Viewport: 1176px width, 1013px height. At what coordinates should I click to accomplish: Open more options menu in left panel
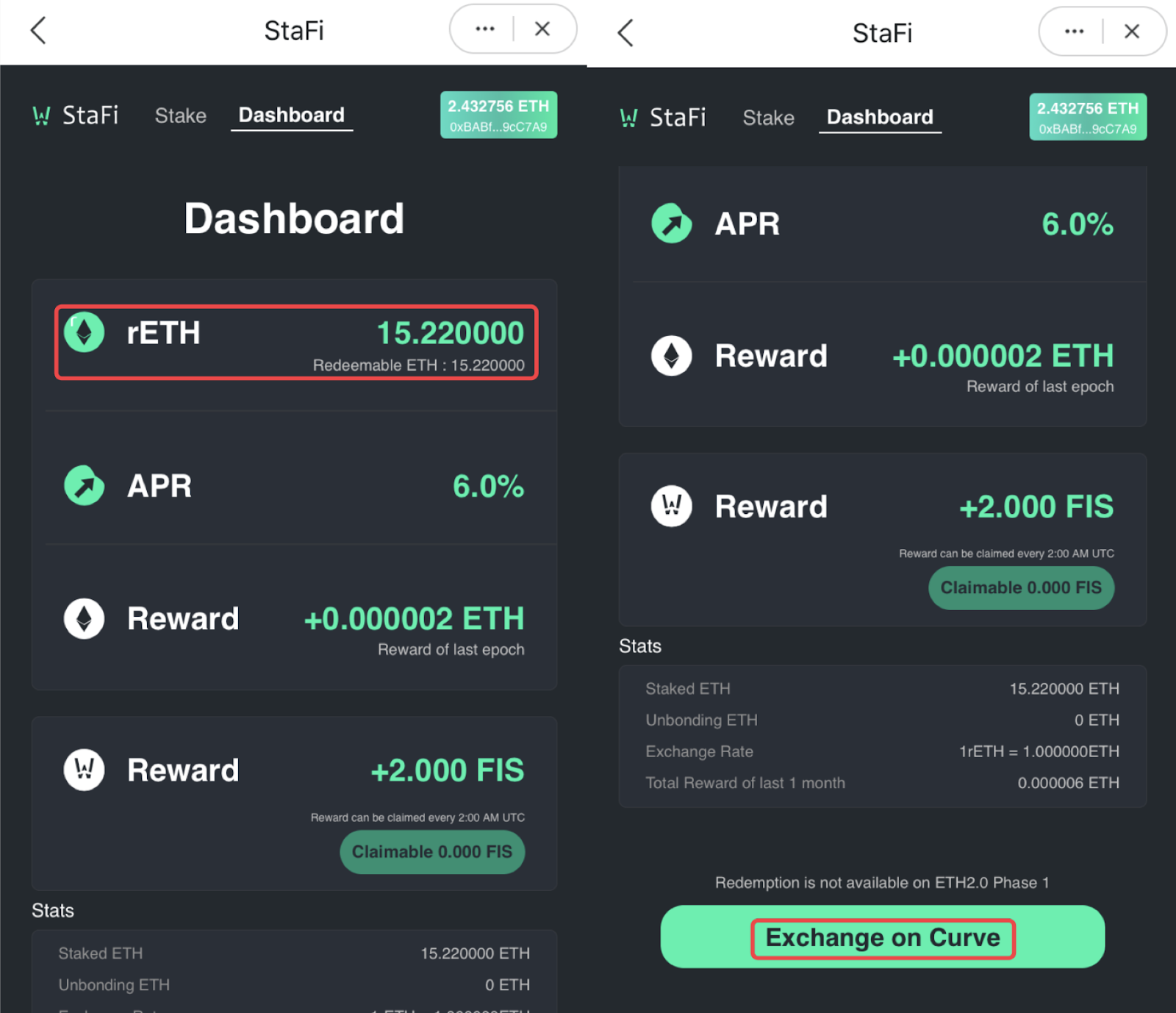[485, 29]
